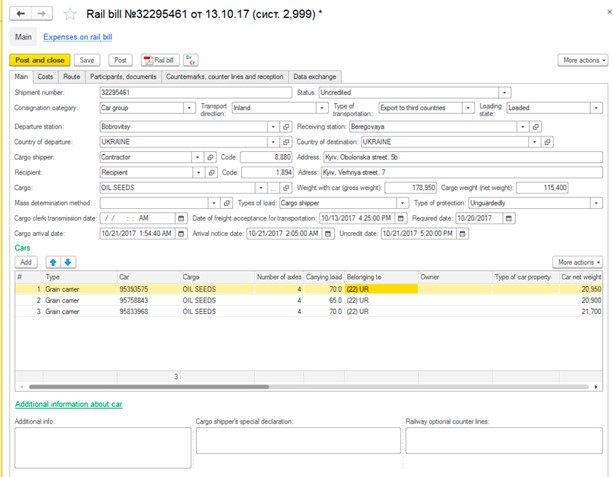Image resolution: width=613 pixels, height=477 pixels.
Task: Open calendar for Required date
Action: pos(509,218)
